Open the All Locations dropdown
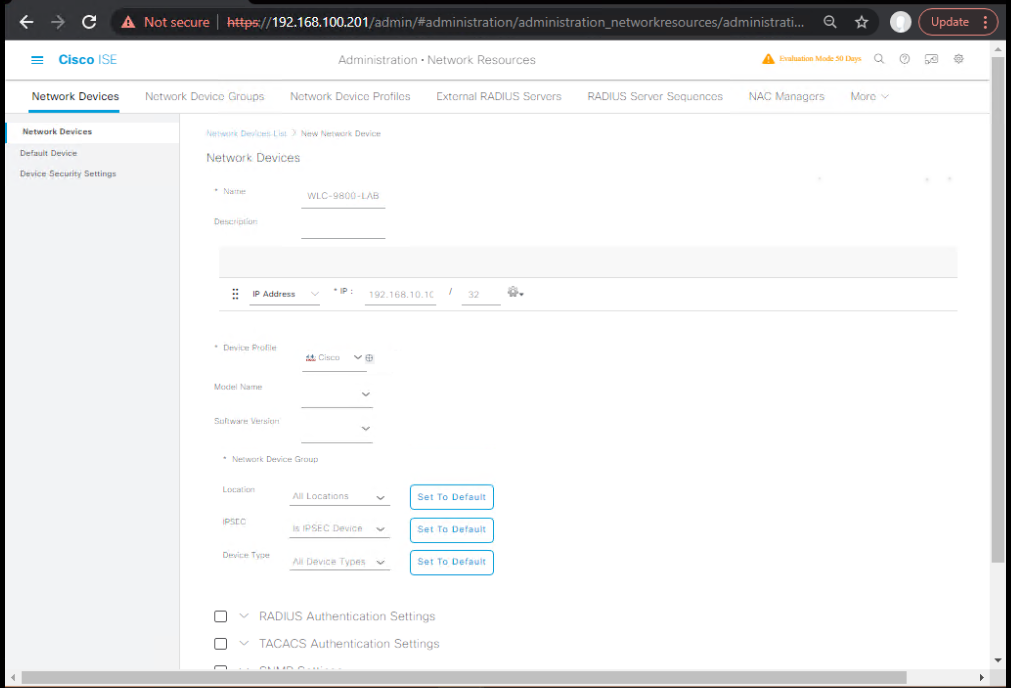 (x=339, y=496)
